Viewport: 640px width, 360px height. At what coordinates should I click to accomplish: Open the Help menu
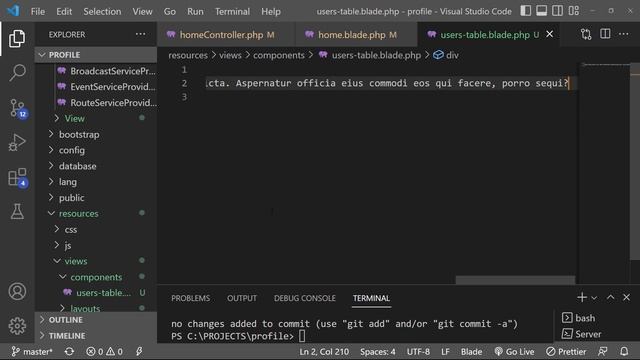pyautogui.click(x=271, y=11)
